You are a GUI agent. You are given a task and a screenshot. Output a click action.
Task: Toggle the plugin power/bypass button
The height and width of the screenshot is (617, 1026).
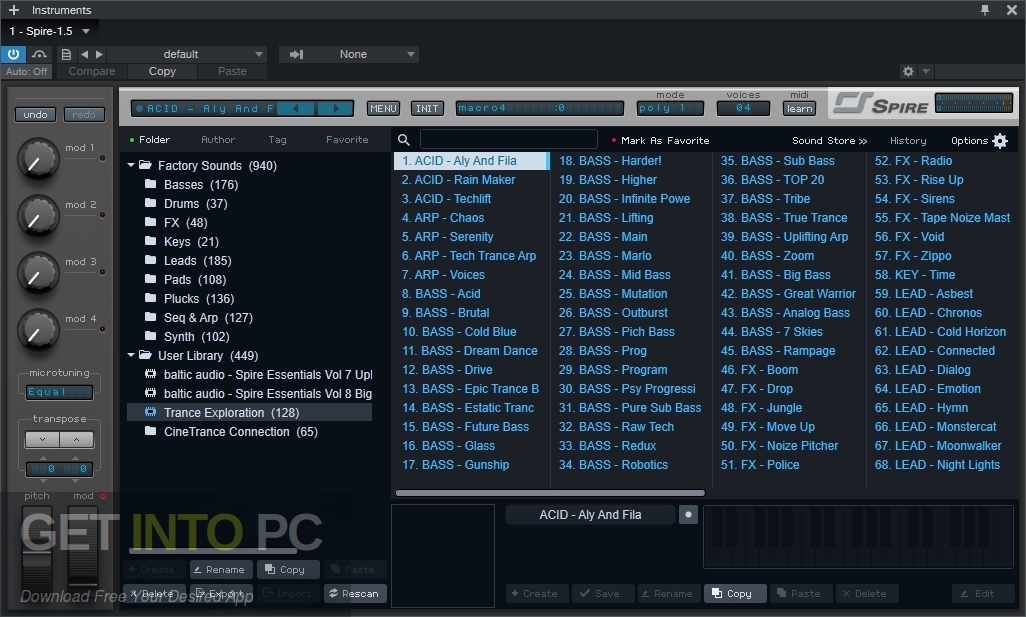tap(13, 54)
